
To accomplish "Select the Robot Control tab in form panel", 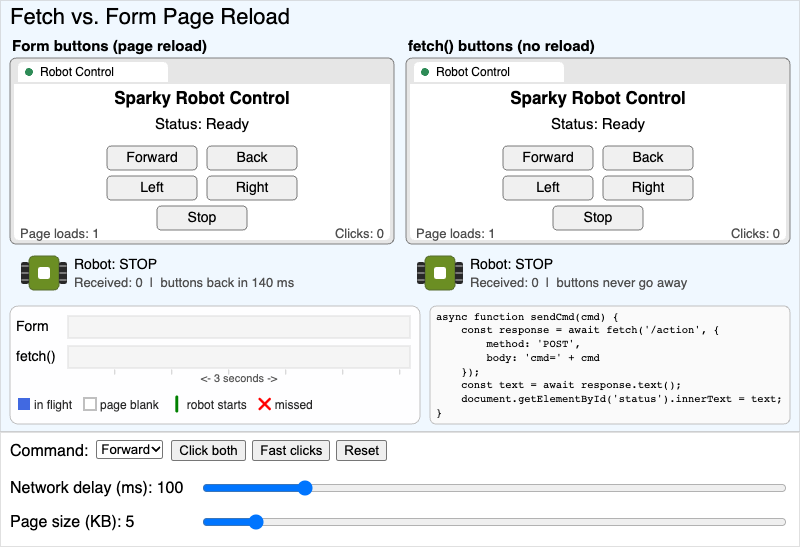I will (x=93, y=72).
